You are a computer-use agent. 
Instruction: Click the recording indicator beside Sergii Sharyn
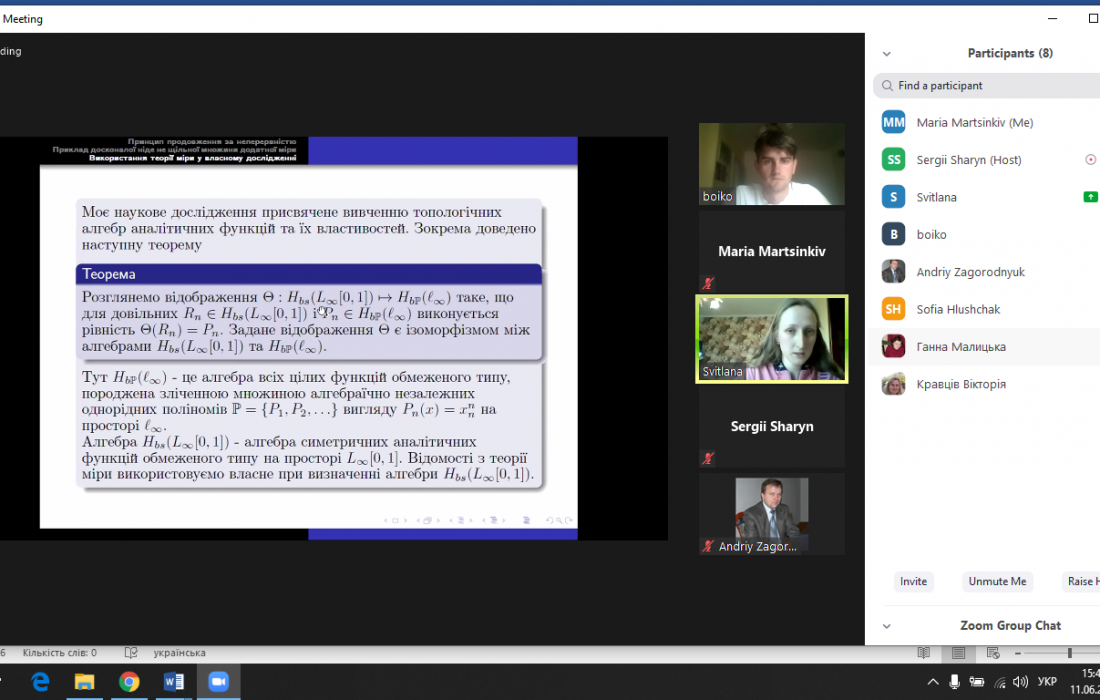(x=1090, y=160)
